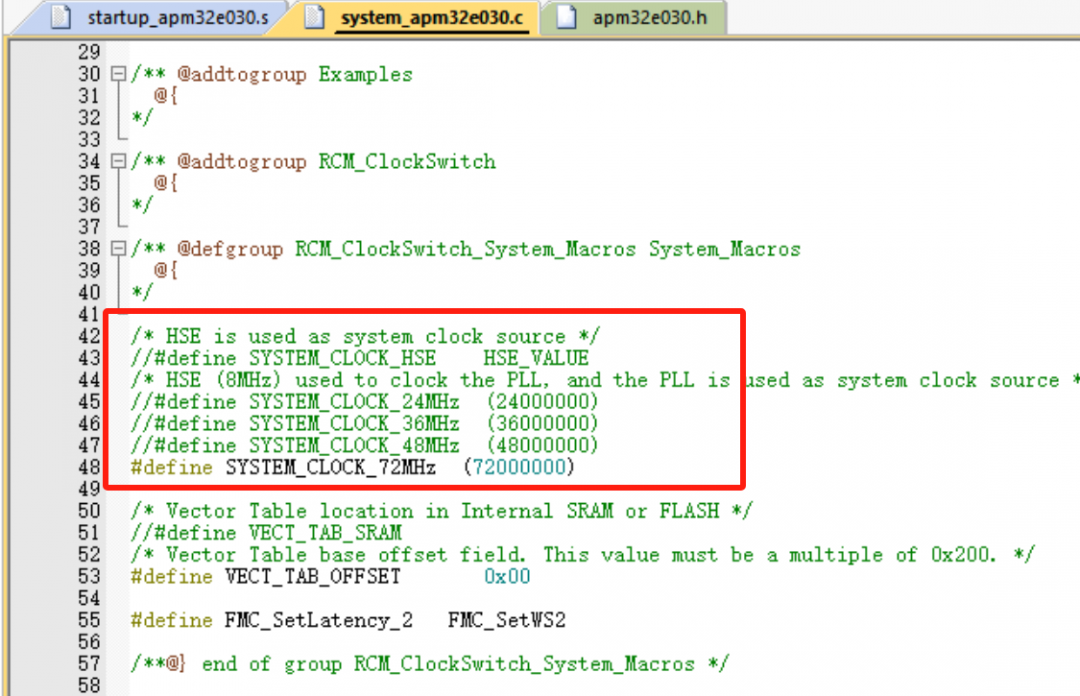
Task: Click the commented SYSTEM_CLOCK_HSE define line
Action: 360,358
